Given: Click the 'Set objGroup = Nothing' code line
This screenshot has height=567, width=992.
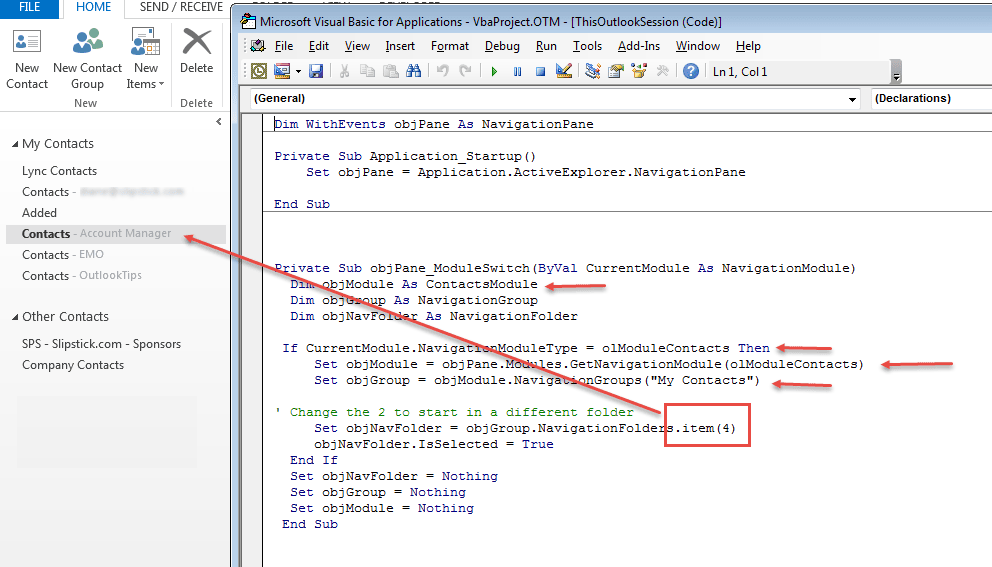Looking at the screenshot, I should tap(378, 492).
